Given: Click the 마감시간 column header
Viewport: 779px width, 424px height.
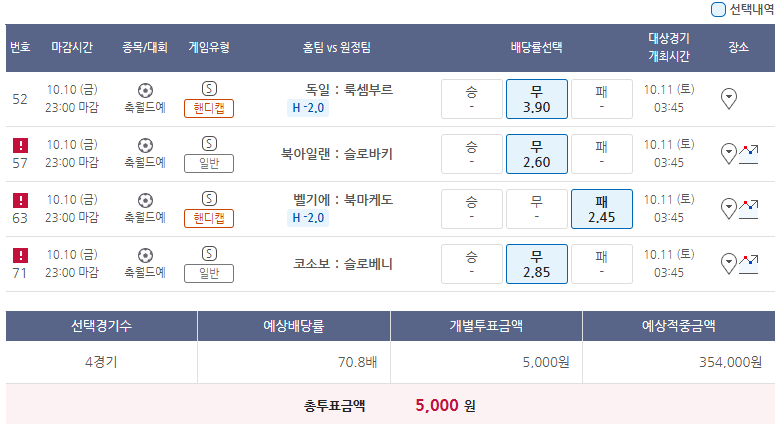Looking at the screenshot, I should coord(72,47).
